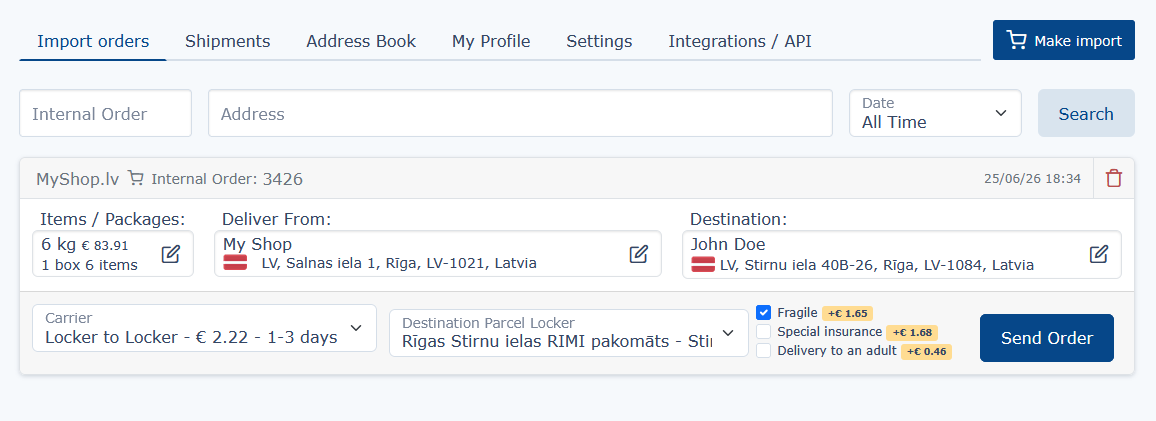Click into the Address search field

(x=520, y=113)
